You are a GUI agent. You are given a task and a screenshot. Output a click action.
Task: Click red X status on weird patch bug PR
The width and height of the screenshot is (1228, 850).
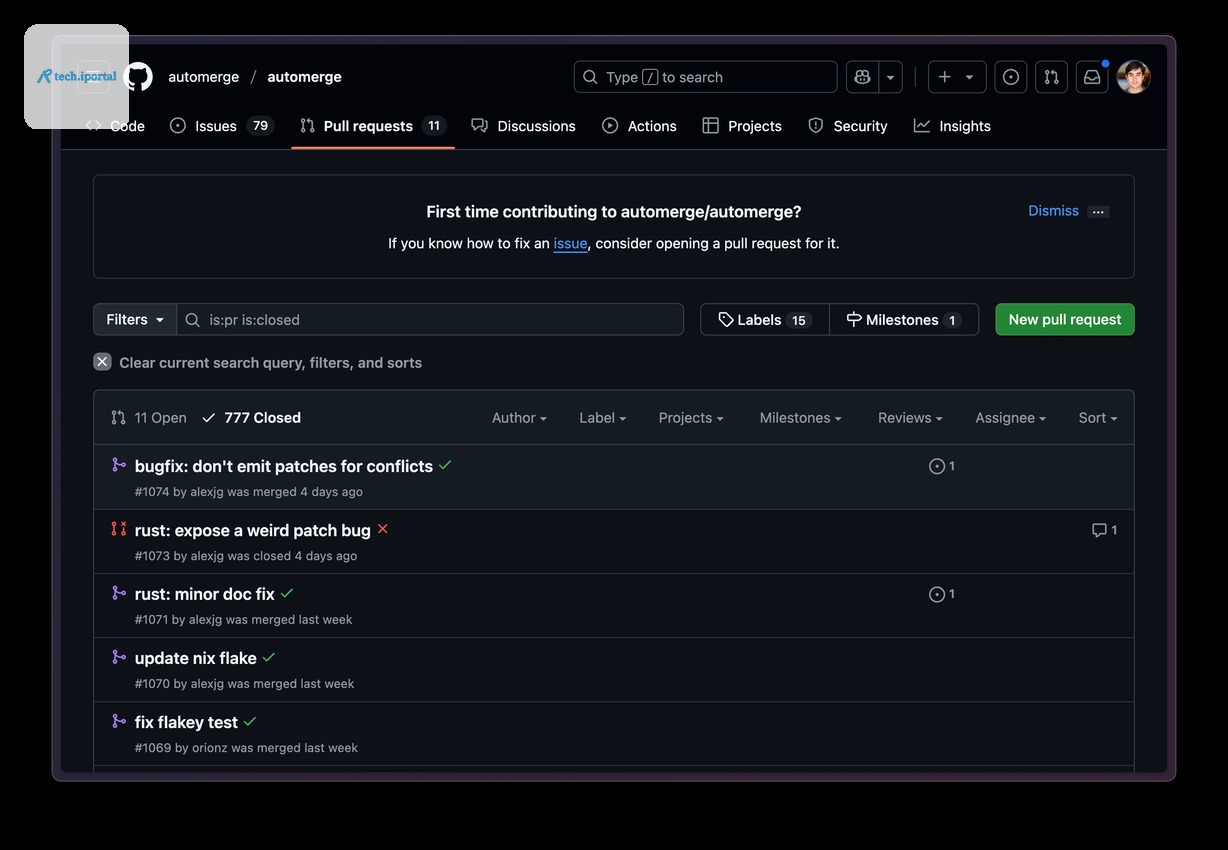[382, 529]
